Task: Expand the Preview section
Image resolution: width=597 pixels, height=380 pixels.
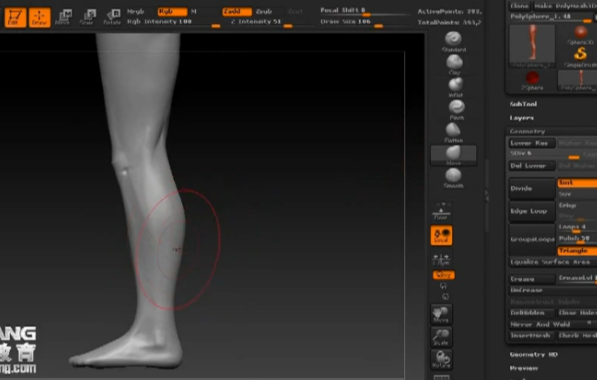Action: [524, 368]
